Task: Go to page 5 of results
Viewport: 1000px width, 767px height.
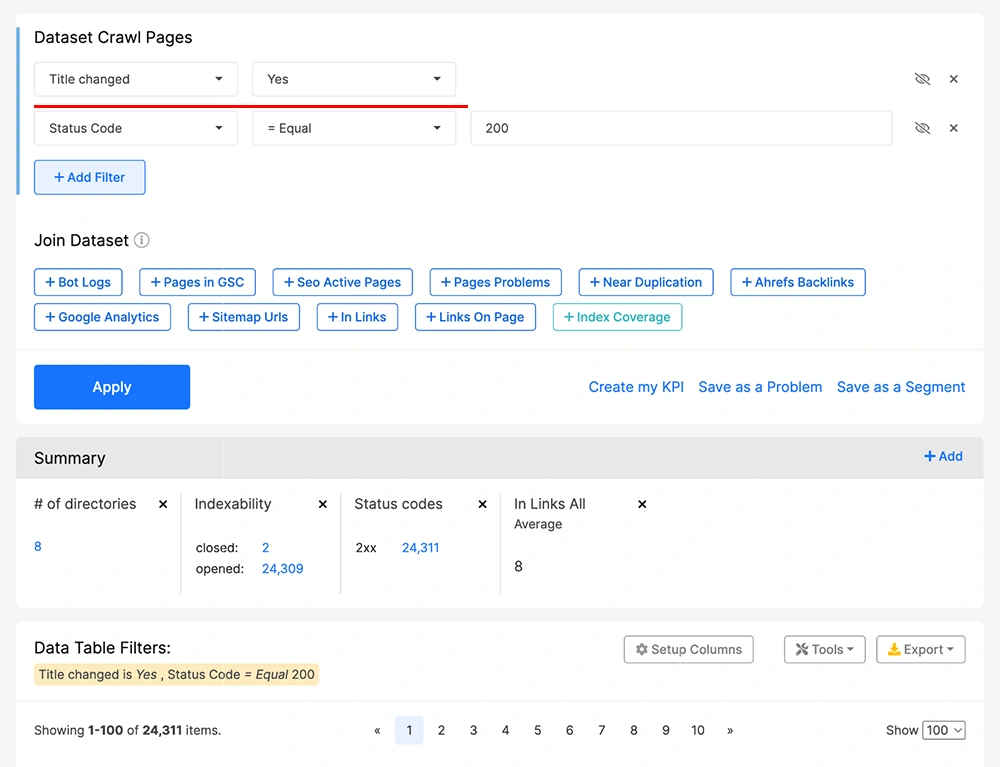Action: click(537, 730)
